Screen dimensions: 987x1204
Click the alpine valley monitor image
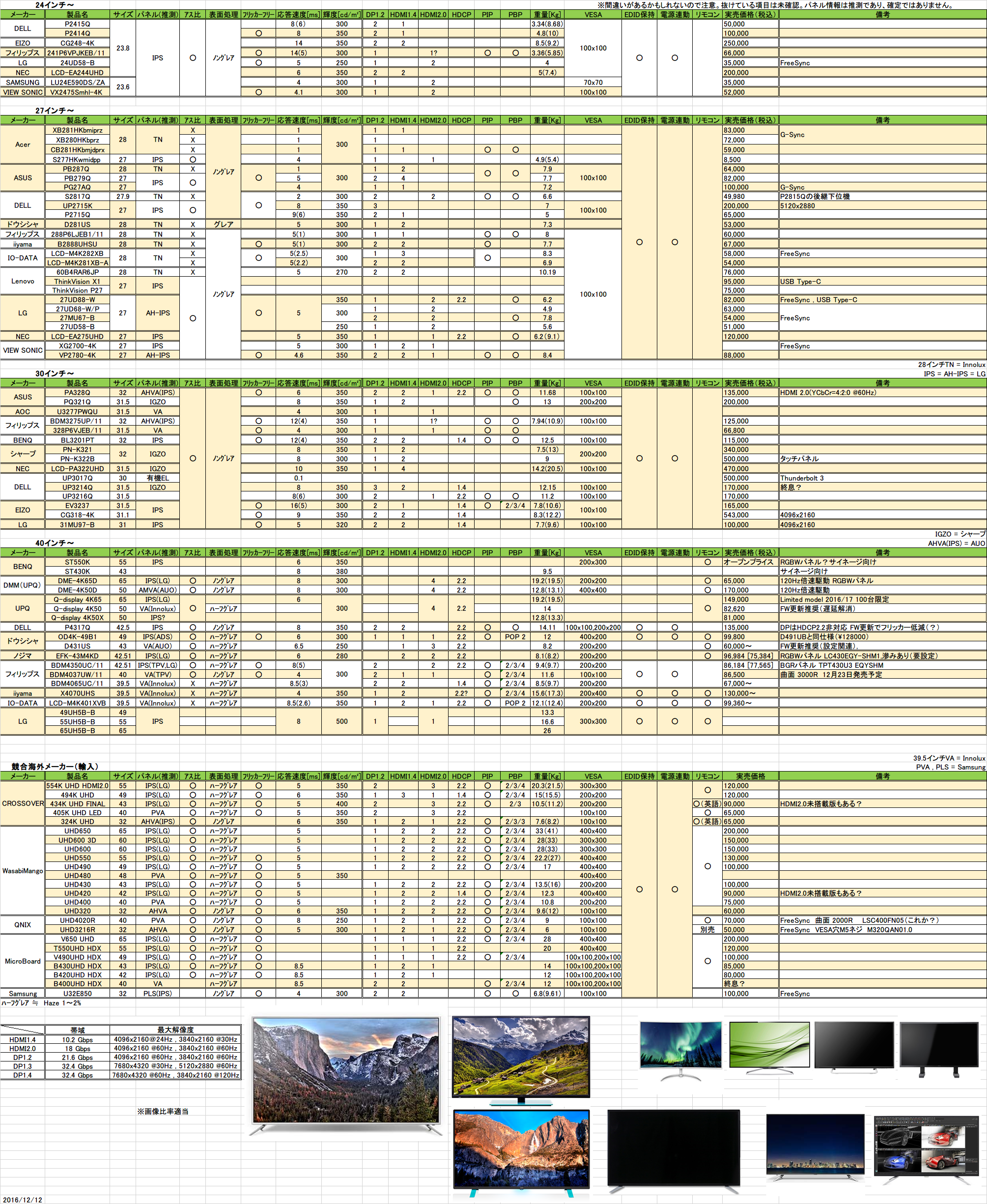[x=521, y=1061]
